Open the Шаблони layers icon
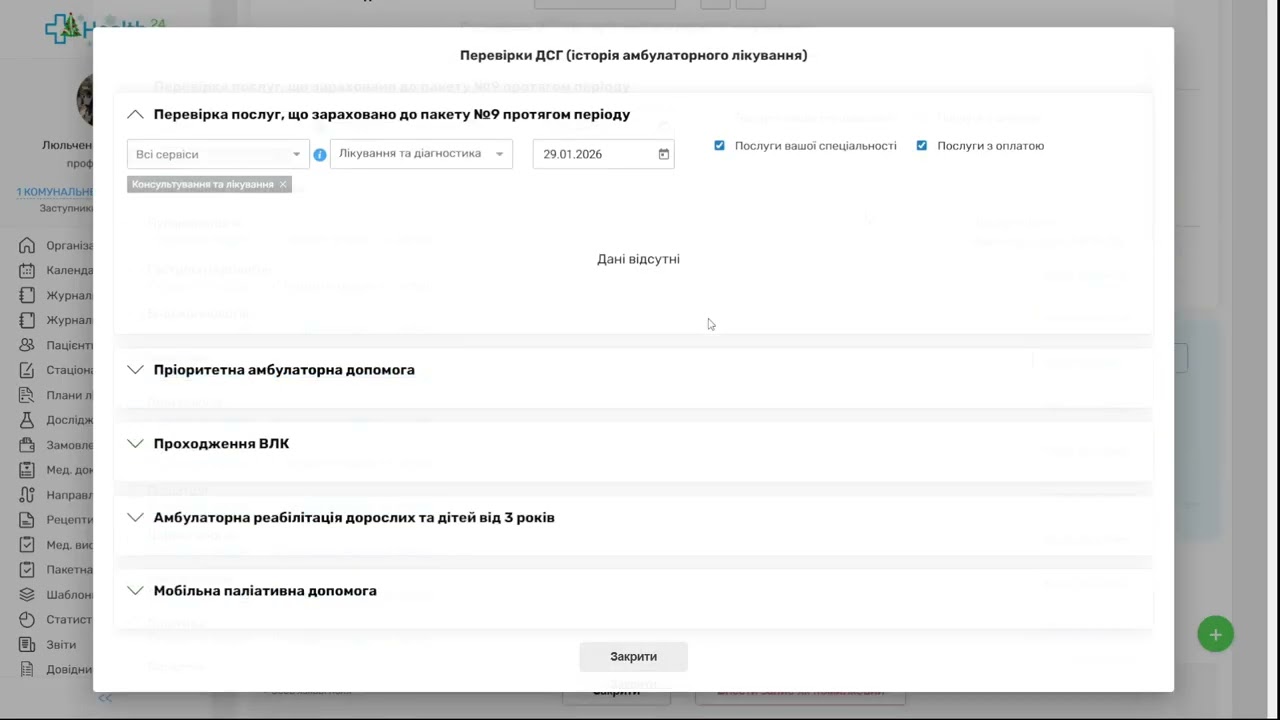 [27, 595]
